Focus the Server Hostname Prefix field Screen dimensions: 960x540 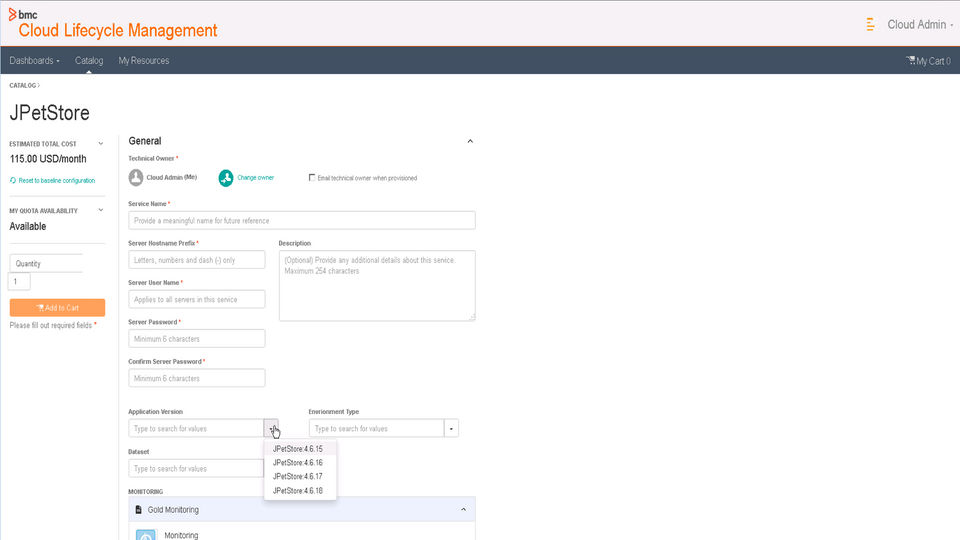pos(197,260)
